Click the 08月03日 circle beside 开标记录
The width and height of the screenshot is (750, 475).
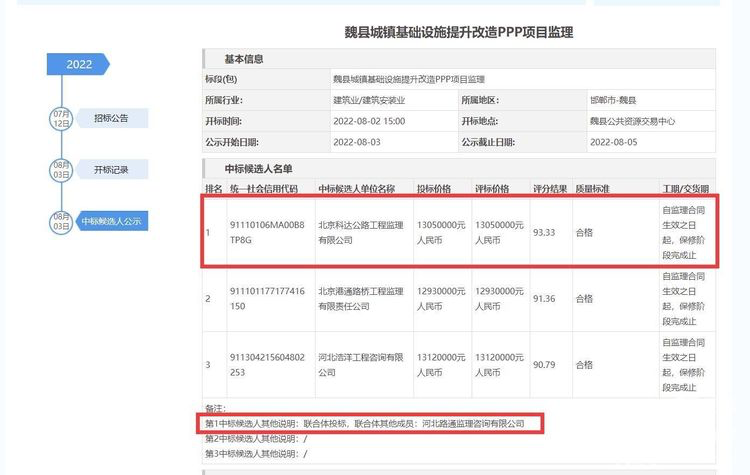coord(61,170)
